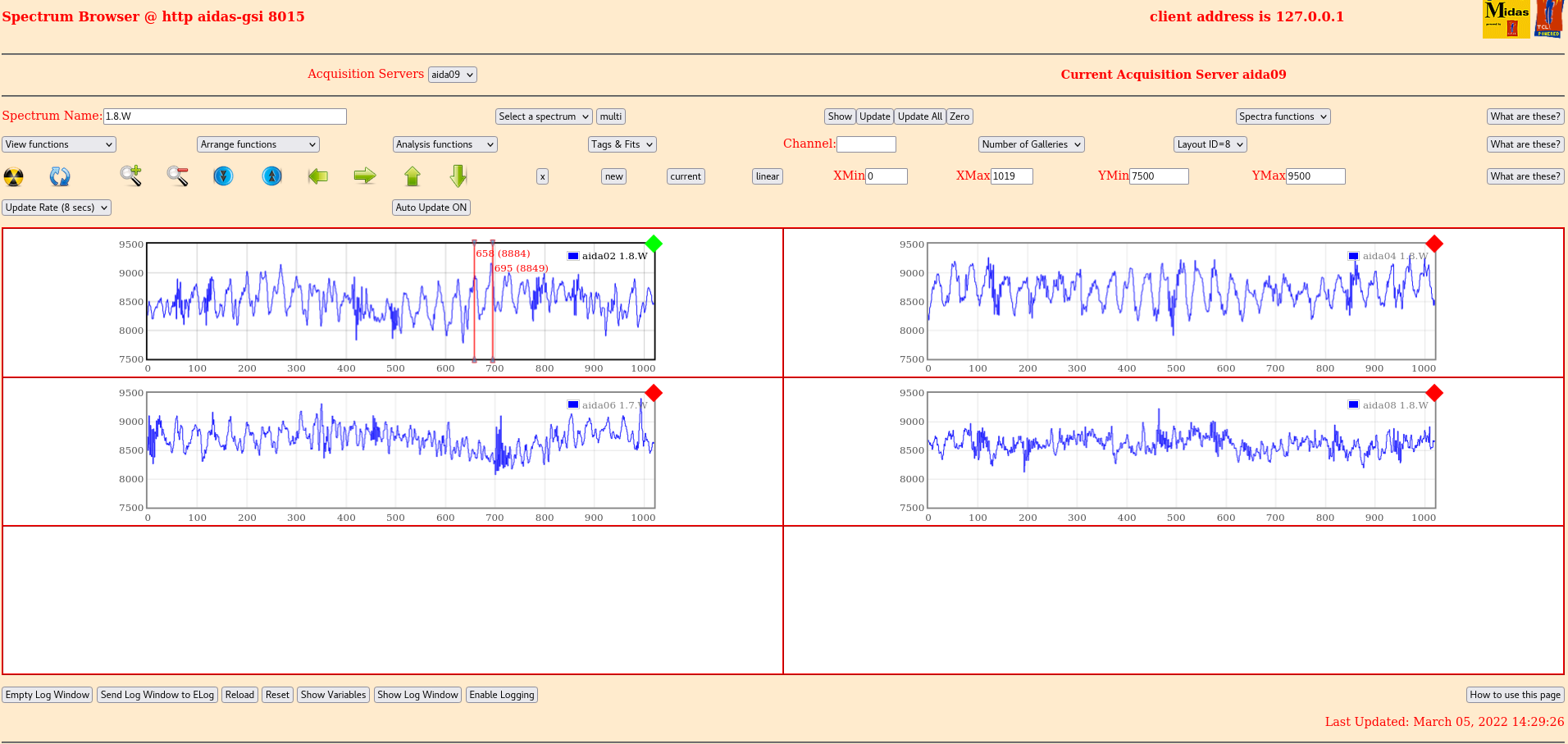Expand the Update Rate (8 secs) dropdown
Image resolution: width=1568 pixels, height=744 pixels.
pos(57,208)
